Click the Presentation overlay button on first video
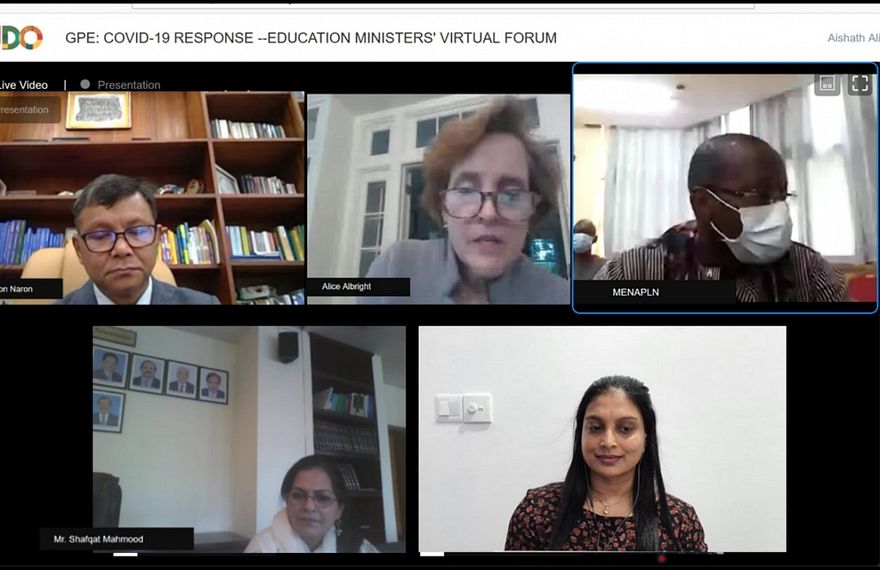The width and height of the screenshot is (880, 570). click(x=29, y=109)
